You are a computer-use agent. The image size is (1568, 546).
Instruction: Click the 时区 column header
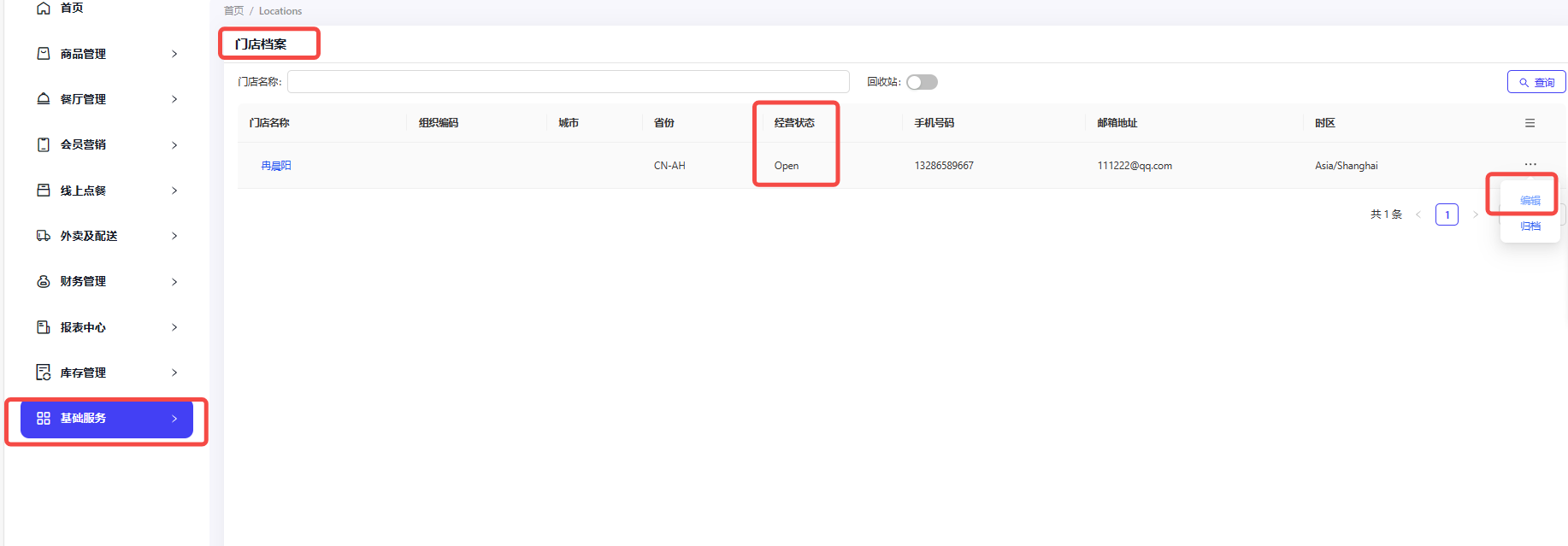click(x=1325, y=123)
